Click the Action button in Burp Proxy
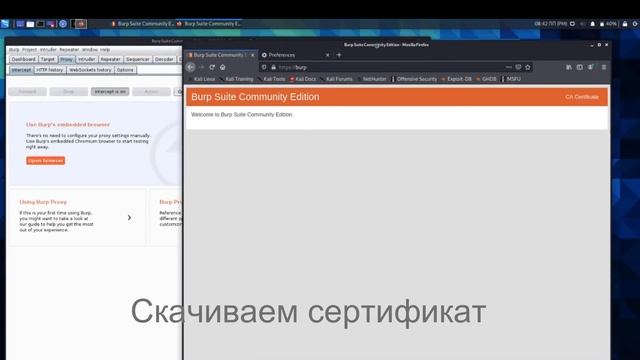This screenshot has height=360, width=640. coord(151,91)
